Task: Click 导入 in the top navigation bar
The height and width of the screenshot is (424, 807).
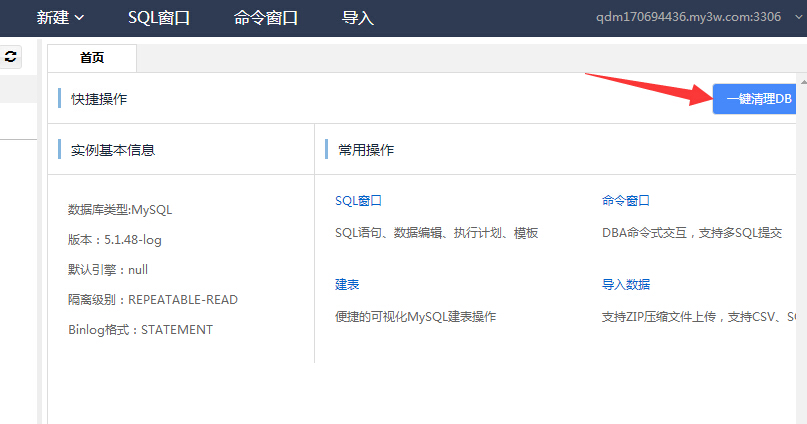Action: coord(357,17)
